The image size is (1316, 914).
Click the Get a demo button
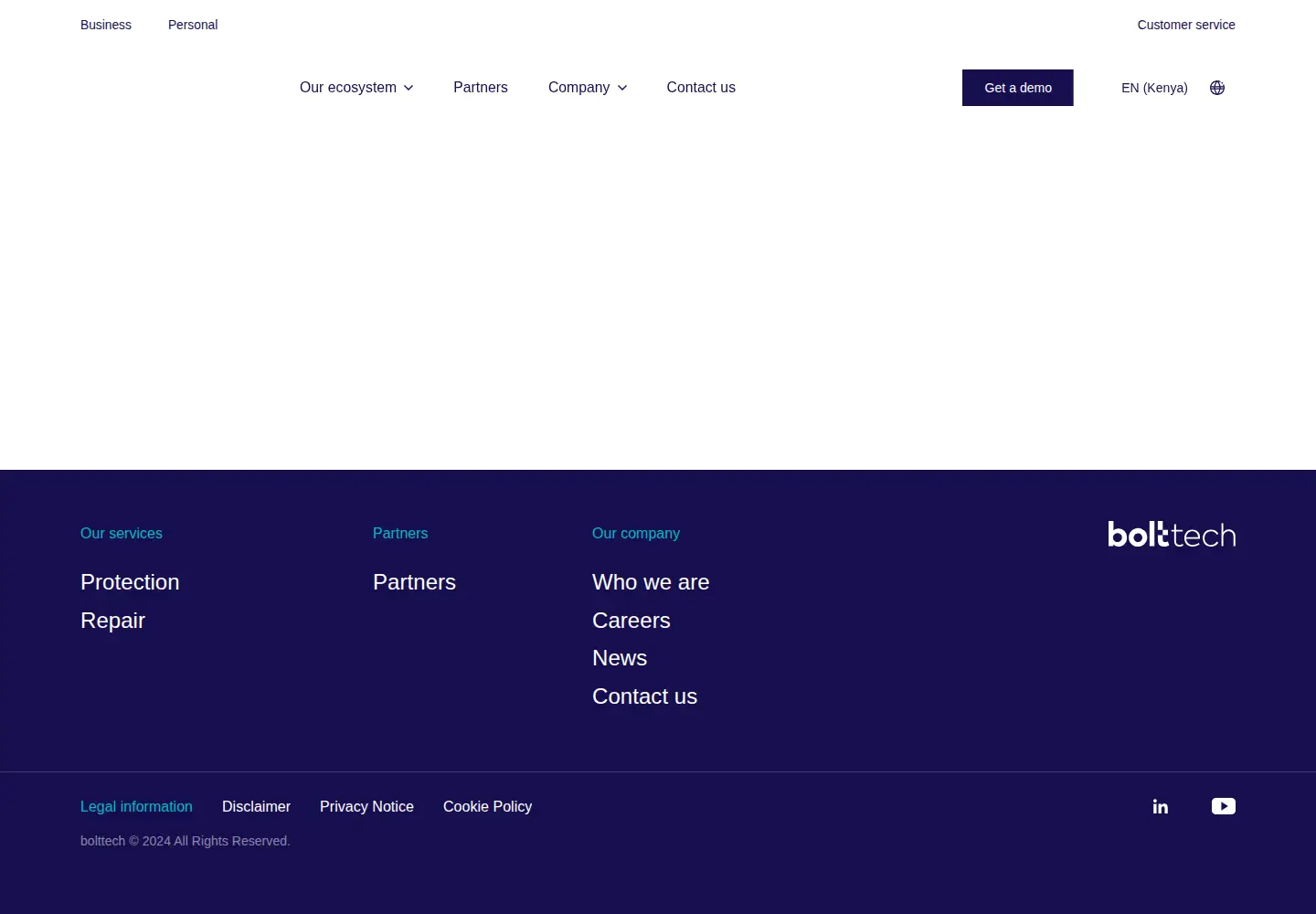[x=1018, y=88]
